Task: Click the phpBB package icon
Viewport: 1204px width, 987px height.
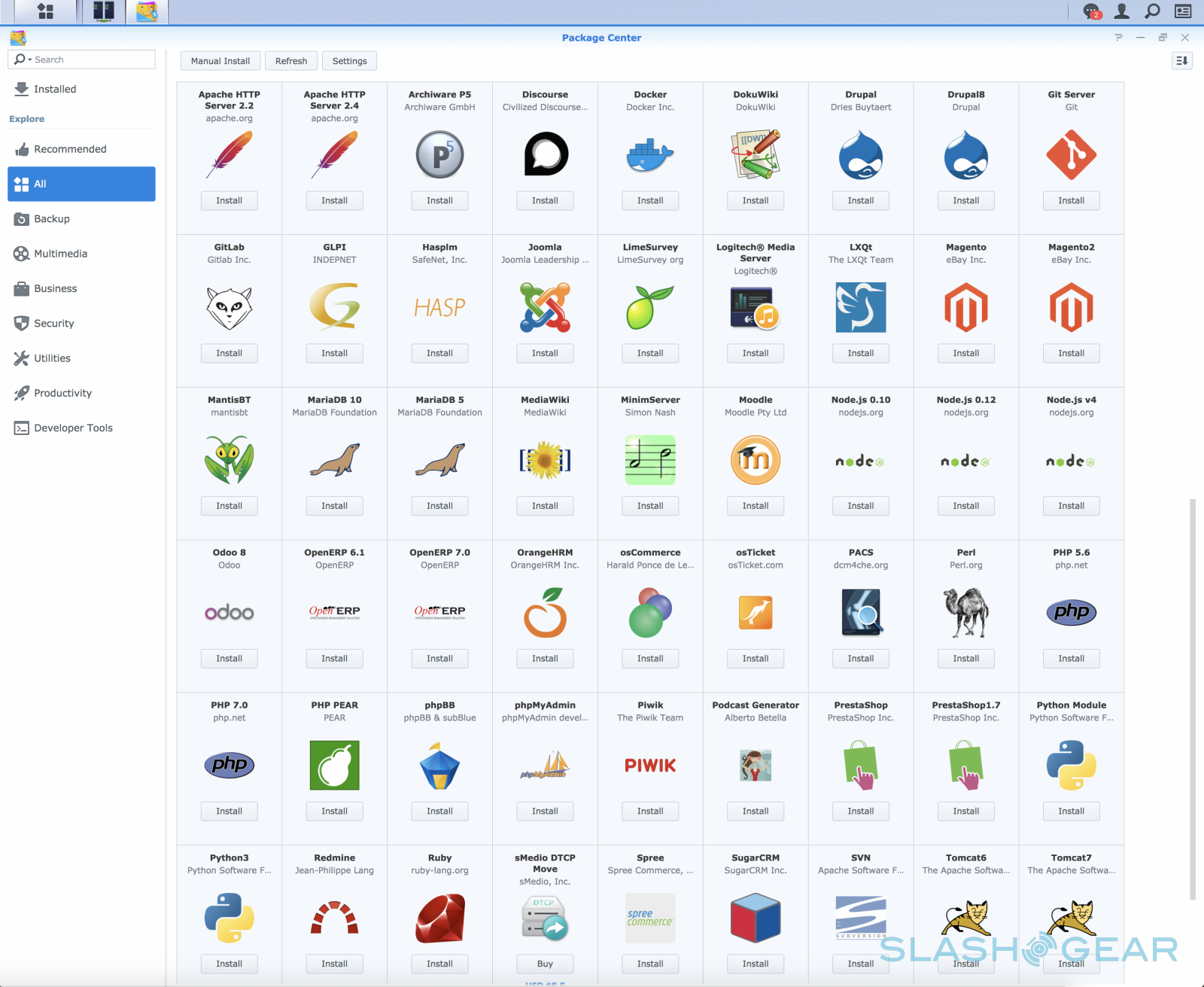Action: 439,766
